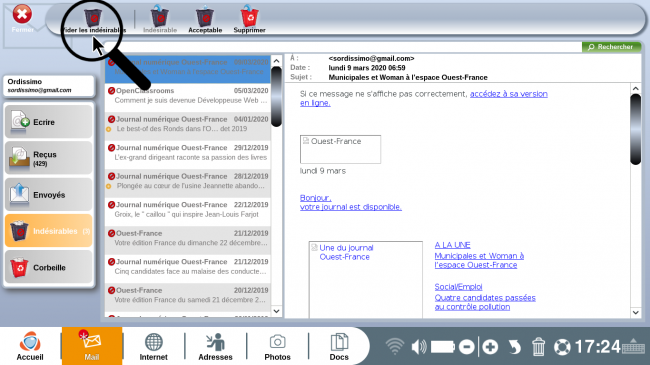Image resolution: width=650 pixels, height=365 pixels.
Task: Open the 'accédez à sa version en ligne' link
Action: pos(424,98)
